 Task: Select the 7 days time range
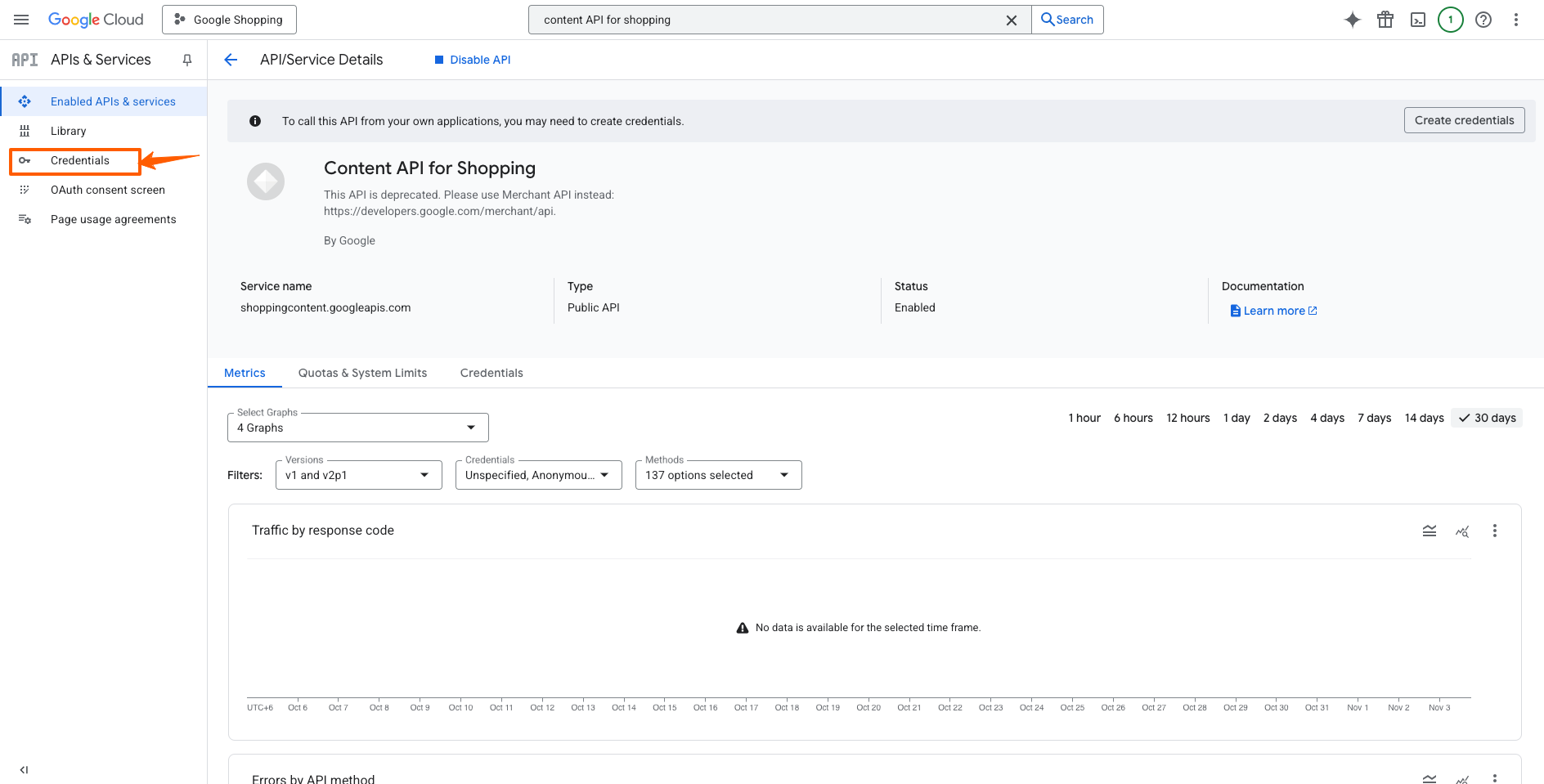1374,418
